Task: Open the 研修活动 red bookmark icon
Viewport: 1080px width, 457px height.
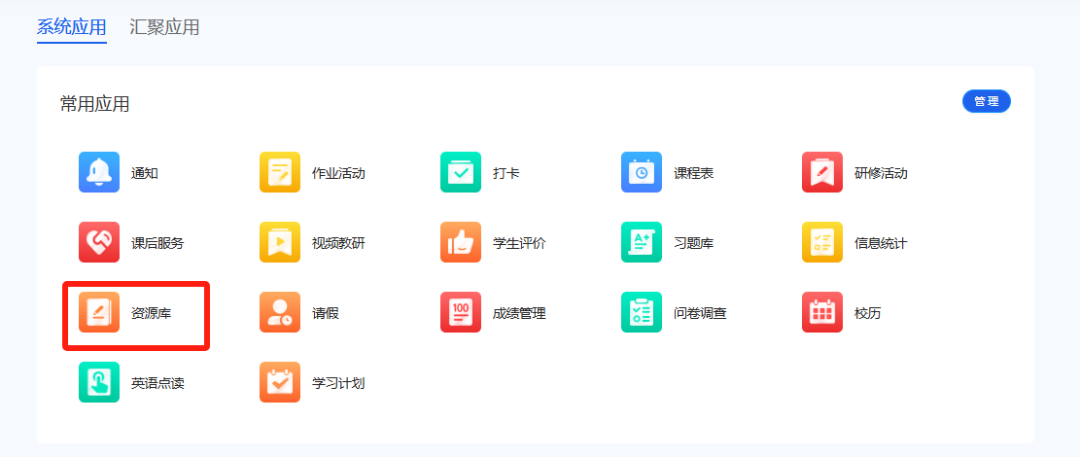Action: [822, 172]
